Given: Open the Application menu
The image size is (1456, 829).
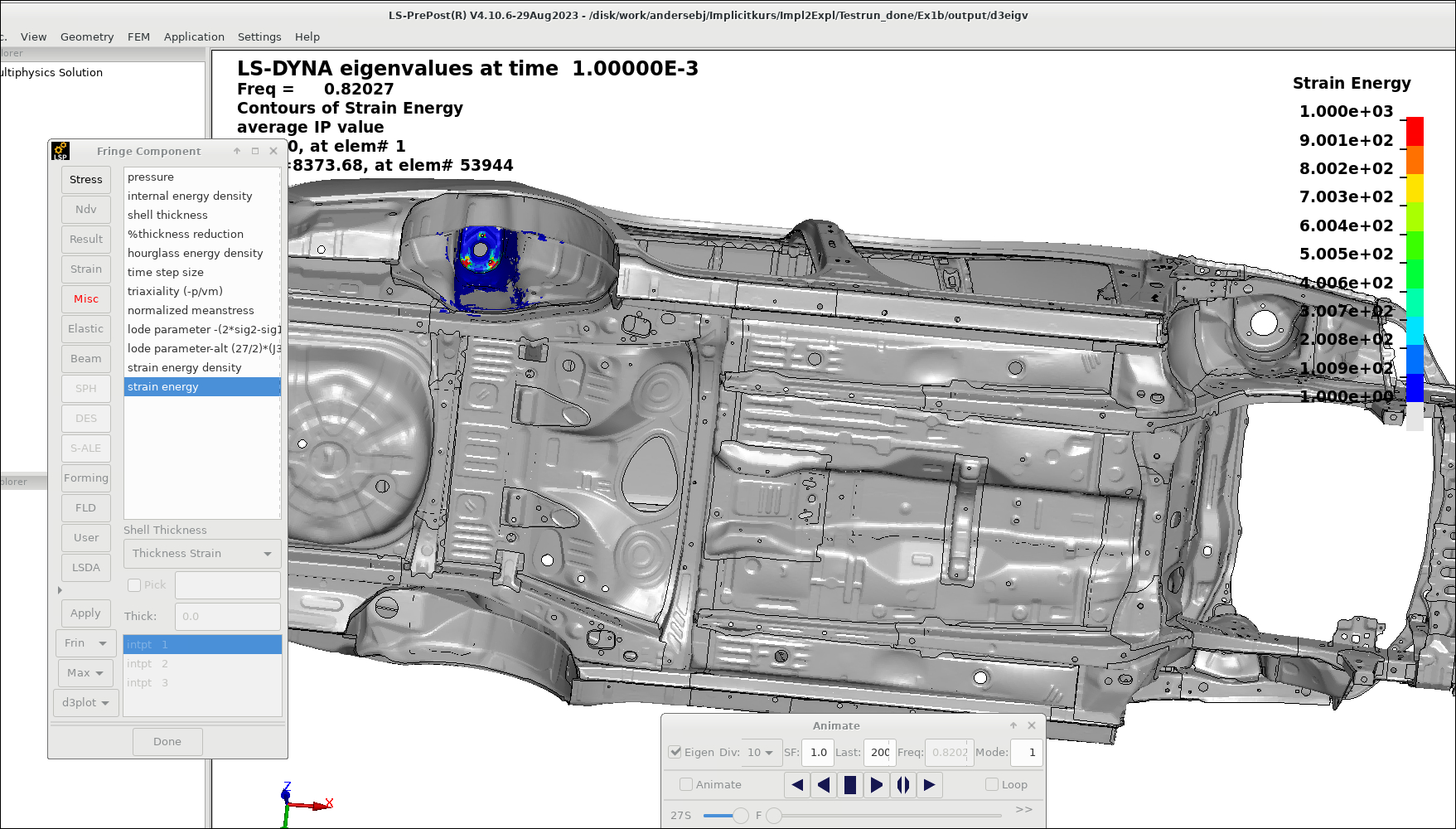Looking at the screenshot, I should tap(194, 36).
